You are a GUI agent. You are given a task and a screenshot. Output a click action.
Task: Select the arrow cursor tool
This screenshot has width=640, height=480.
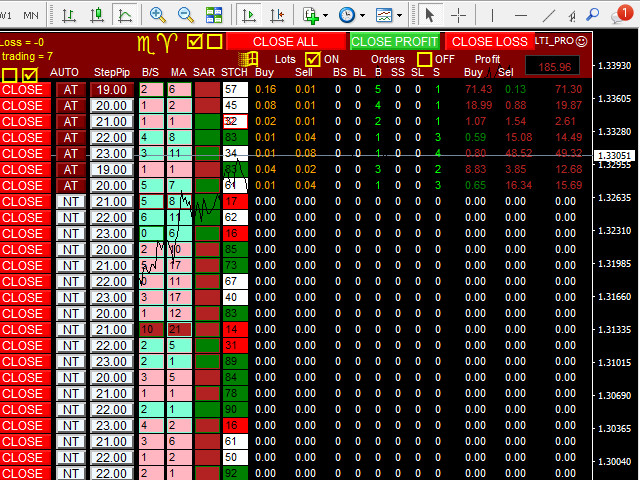(429, 15)
